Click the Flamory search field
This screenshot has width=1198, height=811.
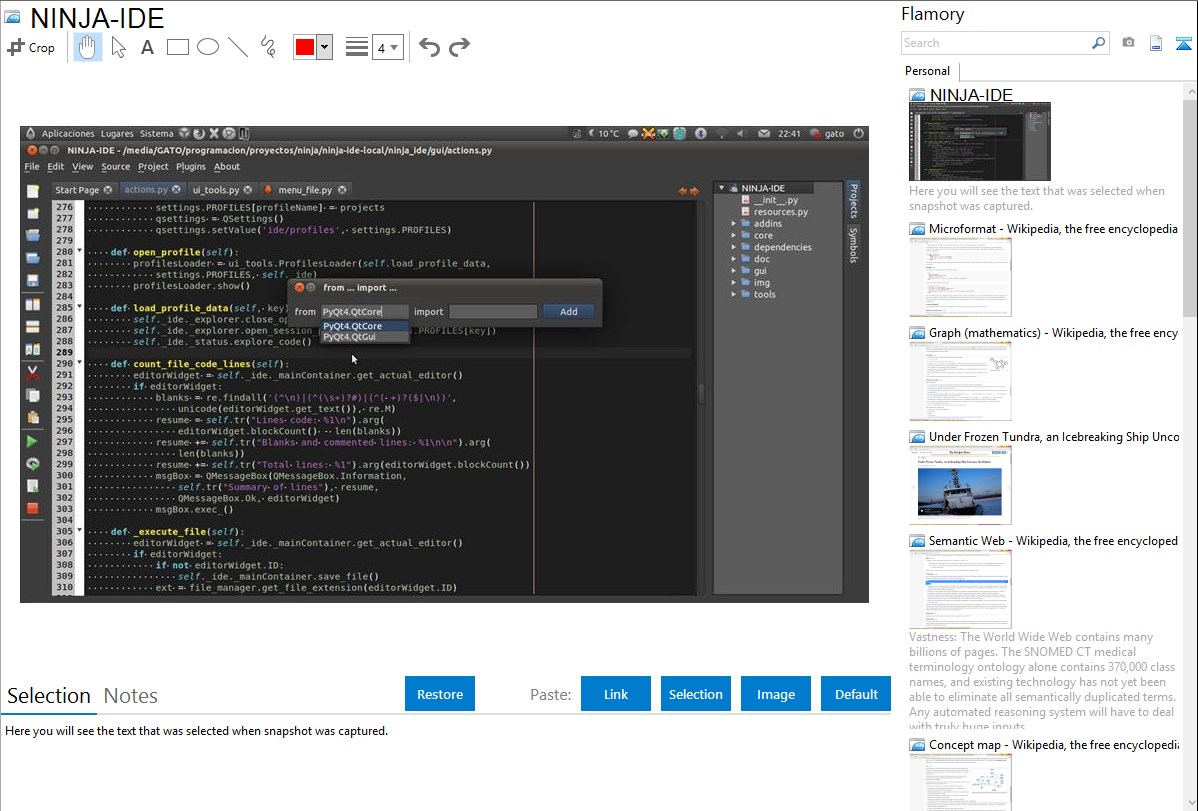click(995, 43)
